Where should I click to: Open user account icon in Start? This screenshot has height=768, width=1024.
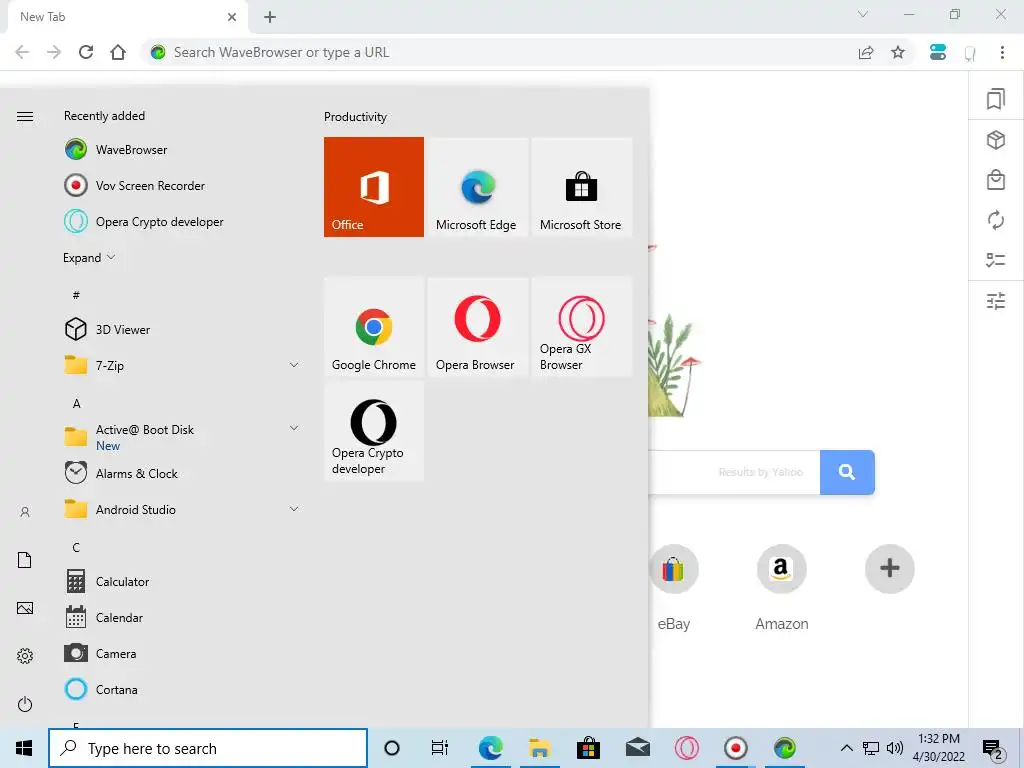[x=25, y=512]
